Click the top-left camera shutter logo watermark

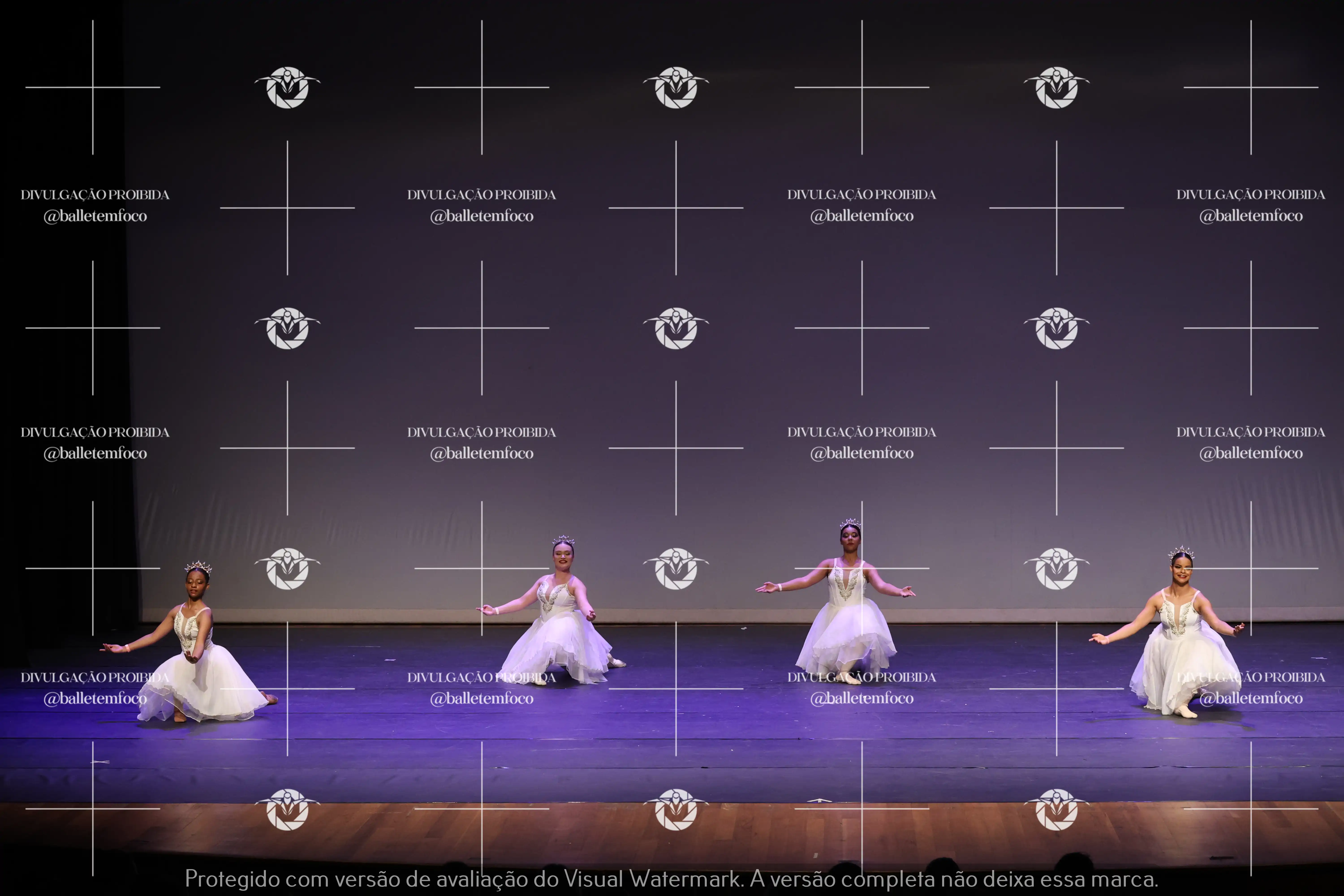pyautogui.click(x=287, y=87)
